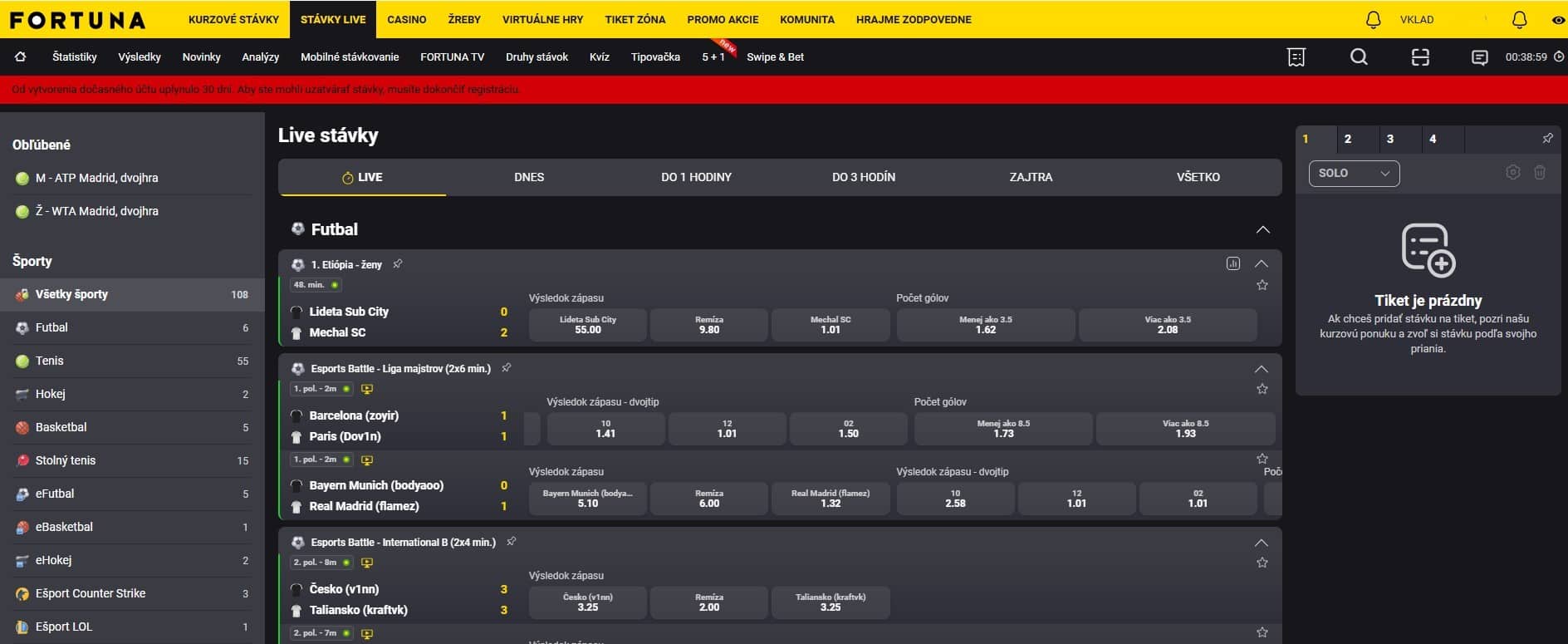
Task: Open live stream icon for Bayern Munich match
Action: 367,460
